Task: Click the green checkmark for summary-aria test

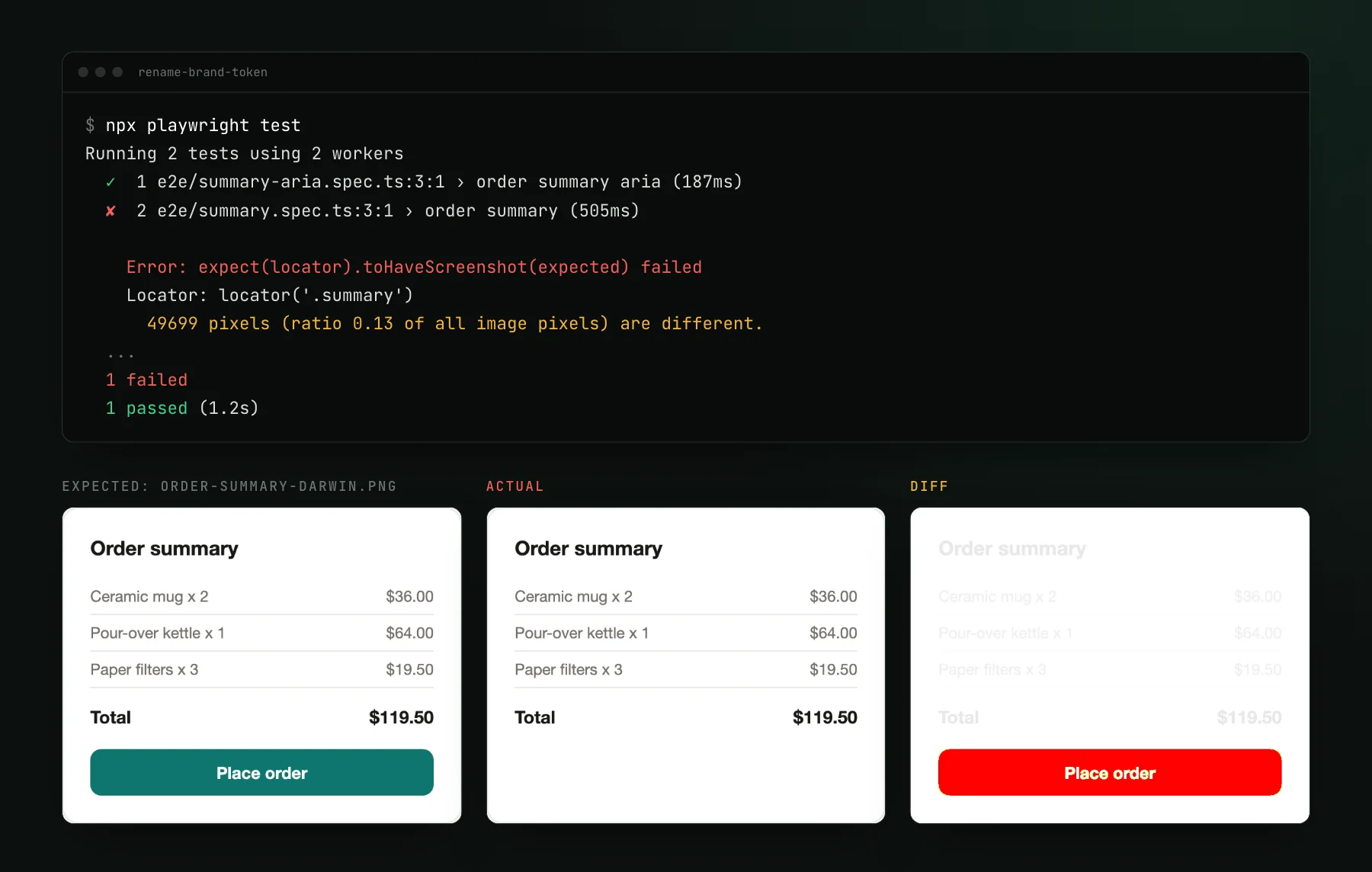Action: tap(111, 182)
